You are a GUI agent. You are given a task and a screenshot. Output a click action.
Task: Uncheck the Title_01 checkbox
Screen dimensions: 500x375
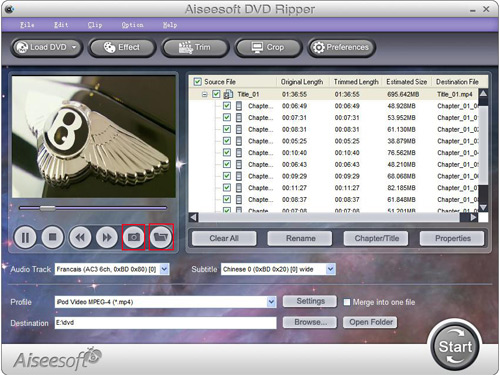[x=216, y=94]
